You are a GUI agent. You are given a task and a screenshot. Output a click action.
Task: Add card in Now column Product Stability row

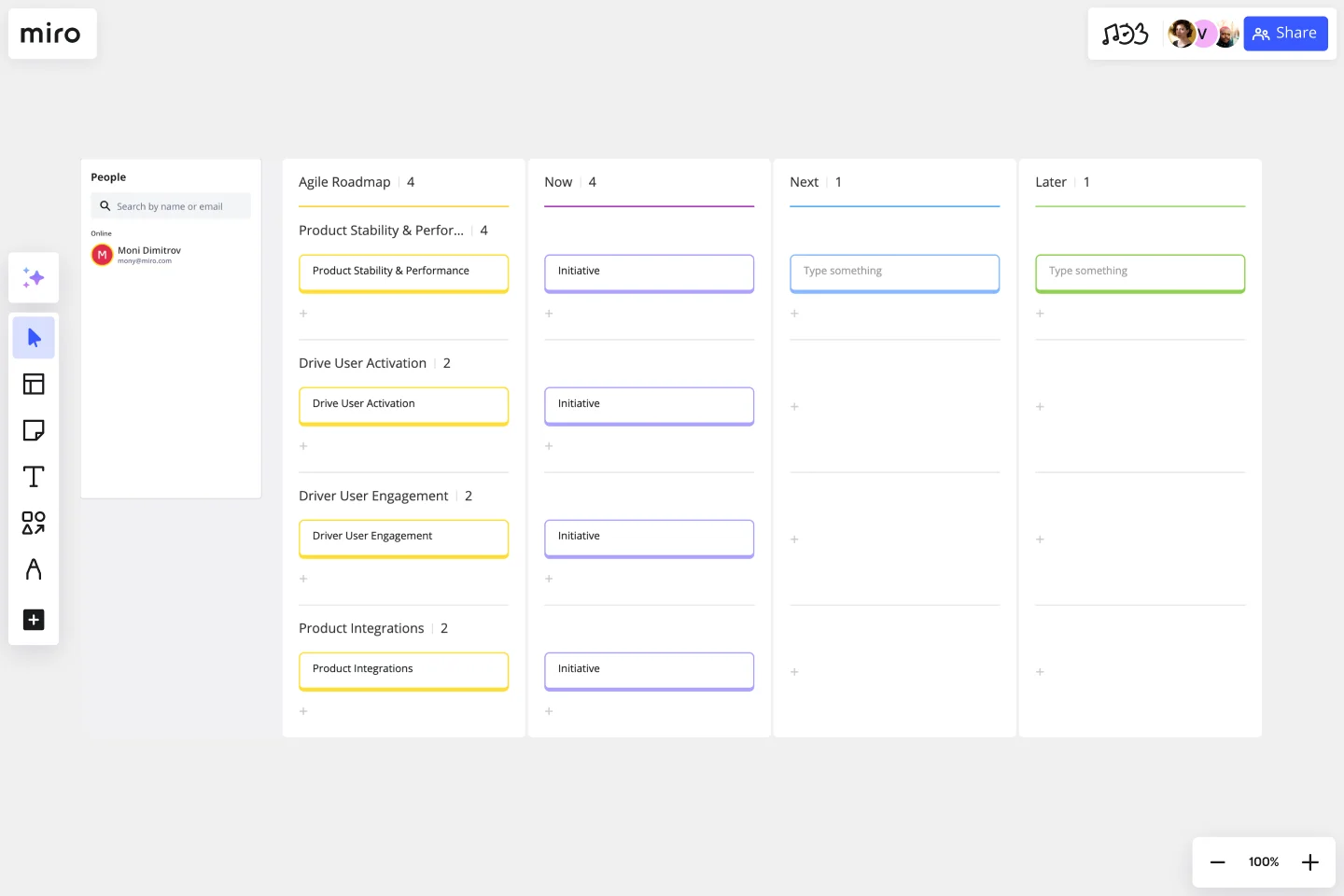[549, 314]
